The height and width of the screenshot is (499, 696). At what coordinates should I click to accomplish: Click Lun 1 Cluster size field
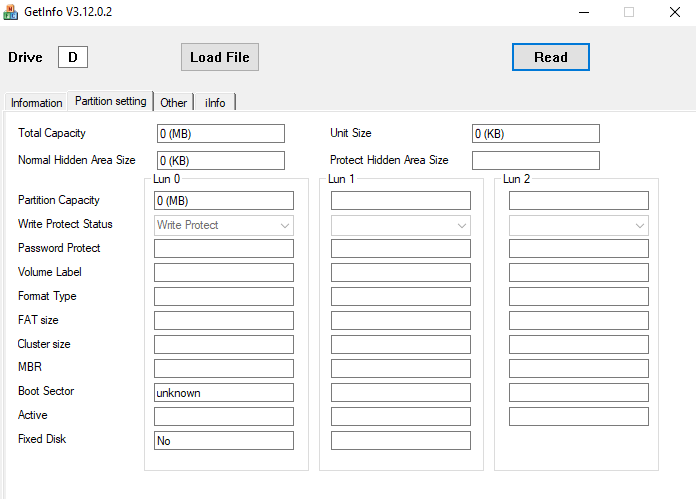pyautogui.click(x=400, y=345)
